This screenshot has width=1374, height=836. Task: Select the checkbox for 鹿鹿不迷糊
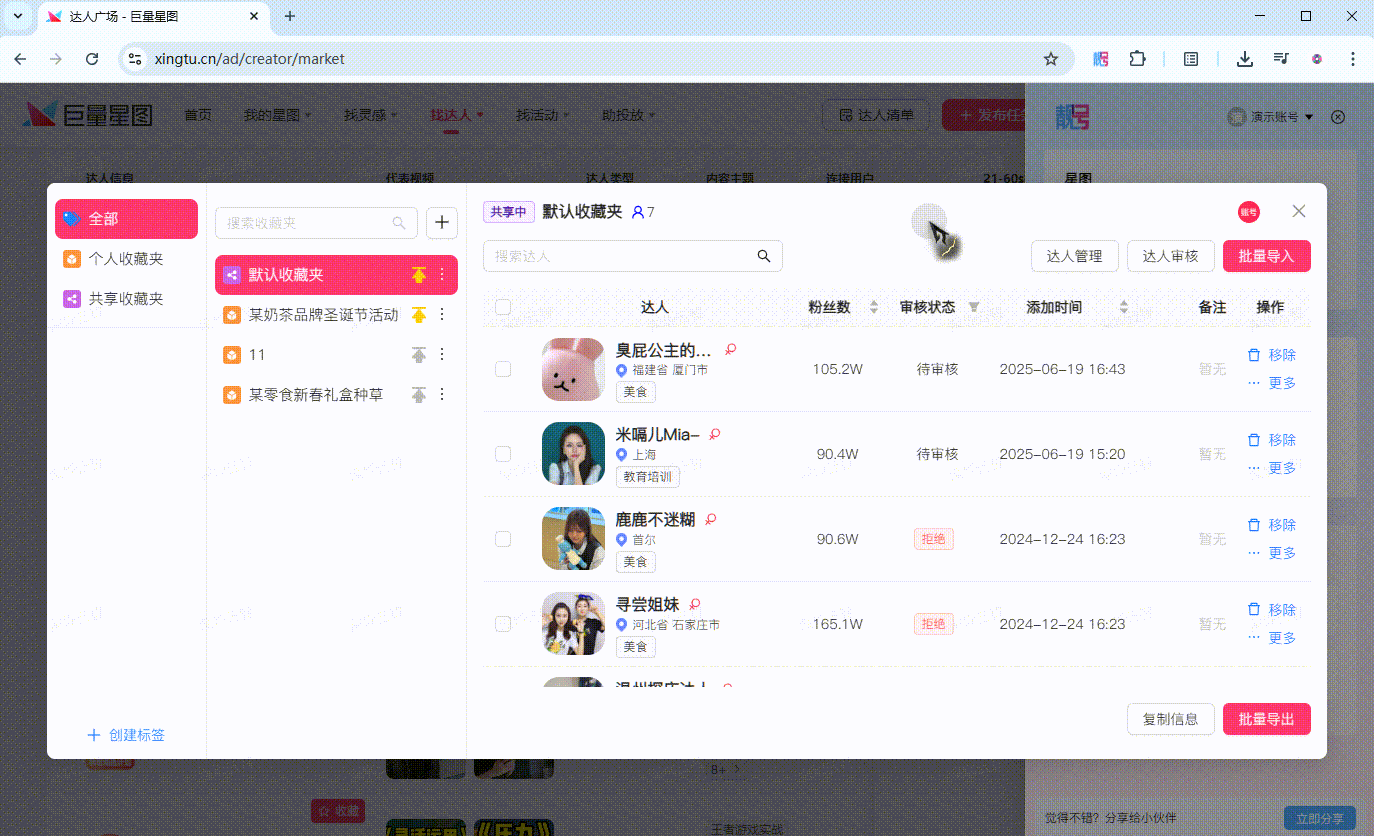(x=503, y=539)
